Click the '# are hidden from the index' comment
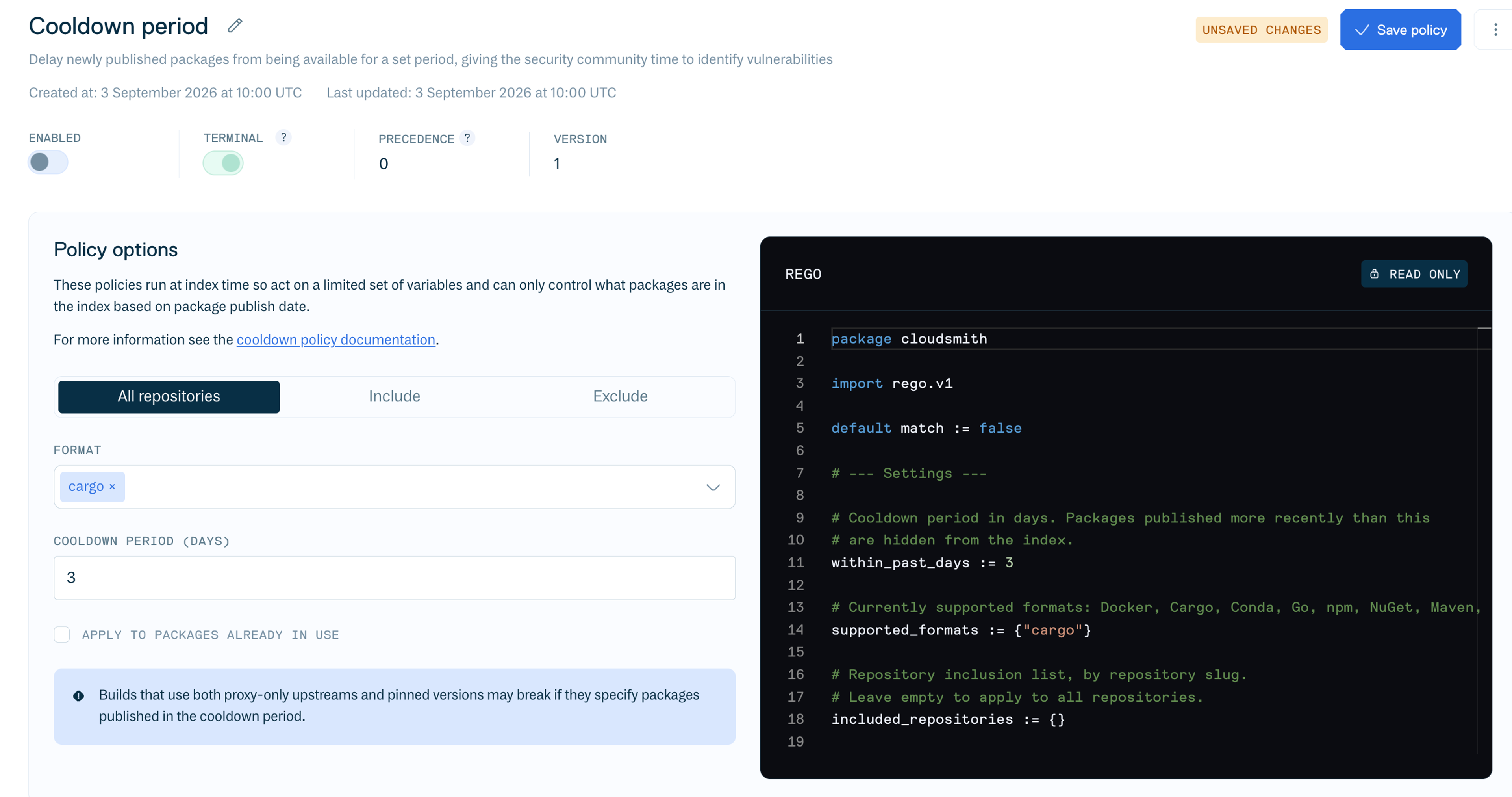This screenshot has width=1512, height=797. (952, 541)
